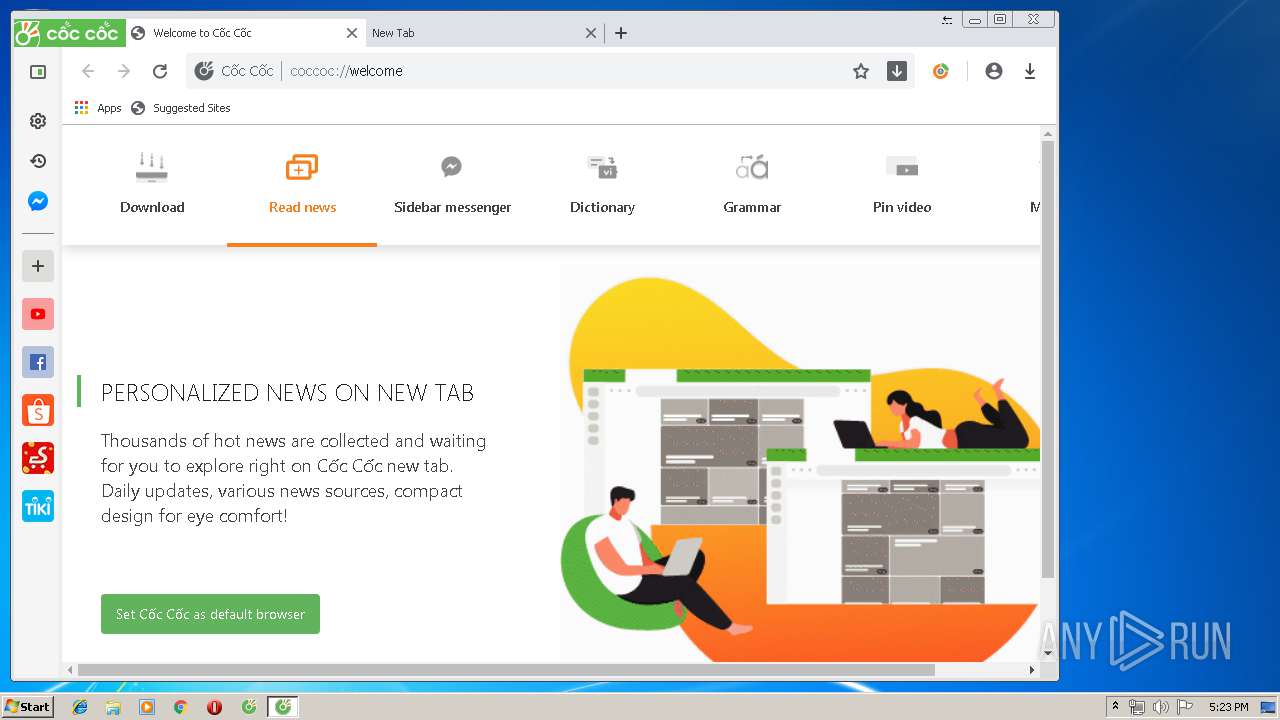Show hidden system tray icons

pyautogui.click(x=1115, y=707)
